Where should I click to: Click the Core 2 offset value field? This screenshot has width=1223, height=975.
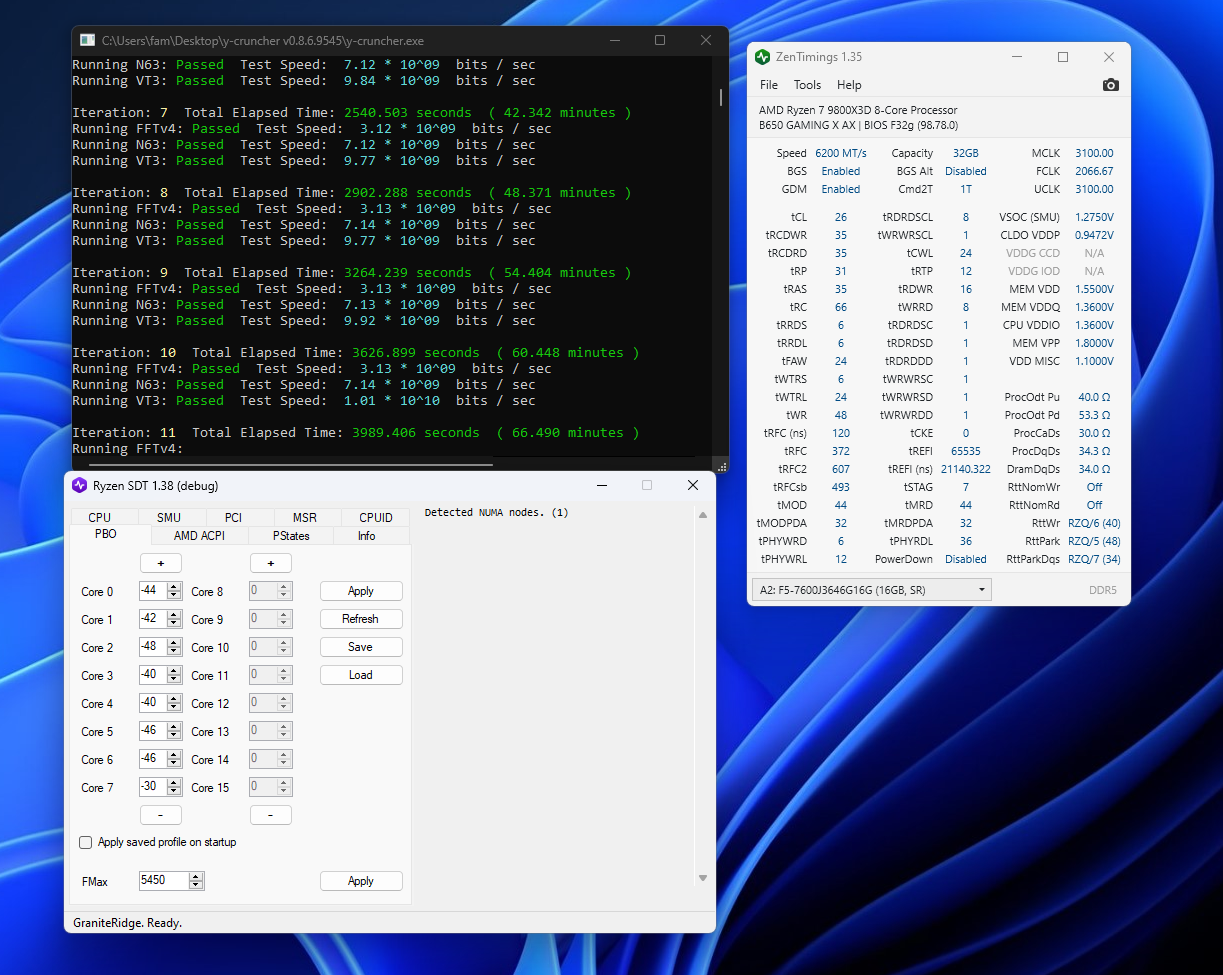tap(152, 647)
